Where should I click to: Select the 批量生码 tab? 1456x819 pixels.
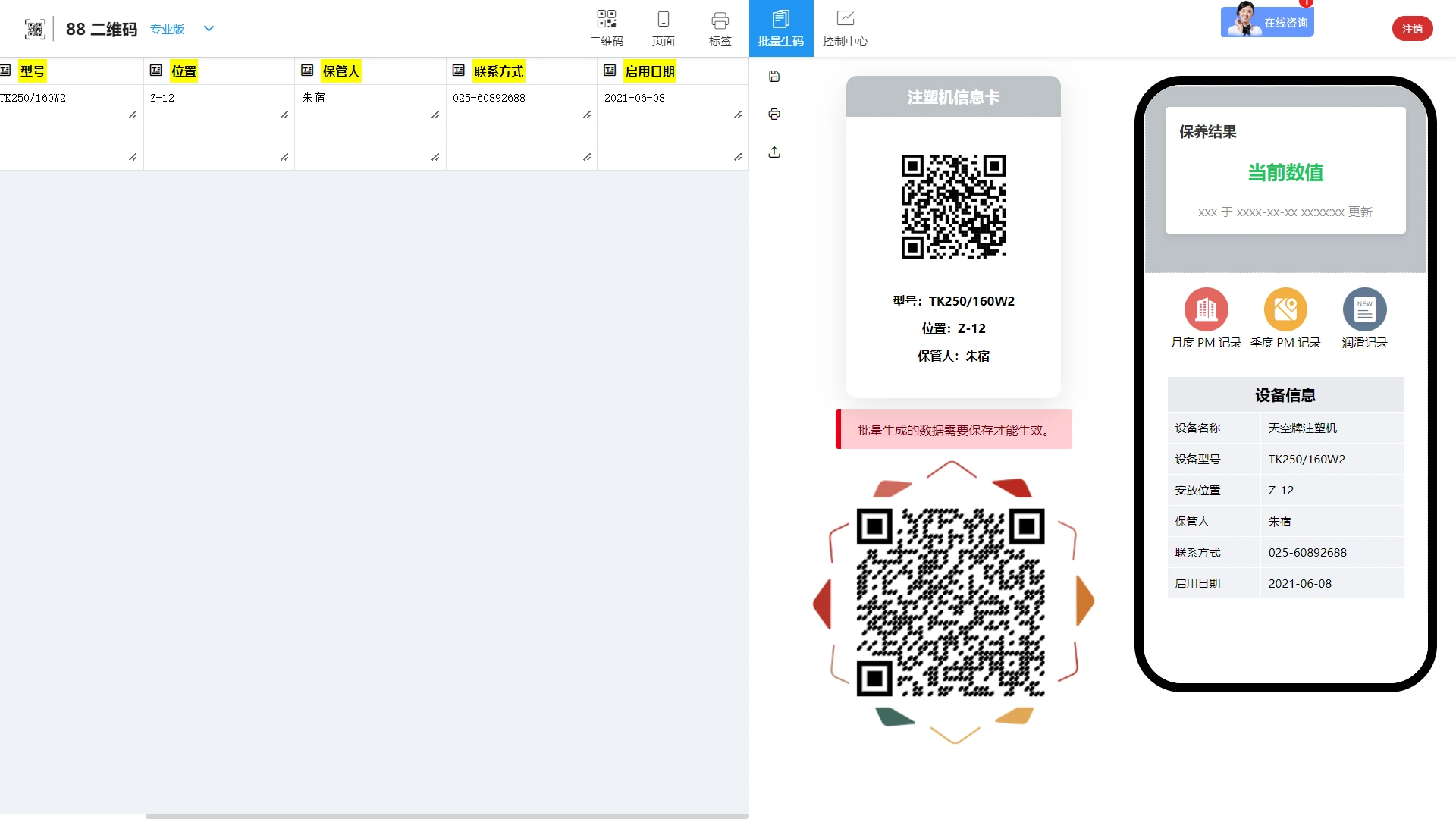[x=781, y=29]
